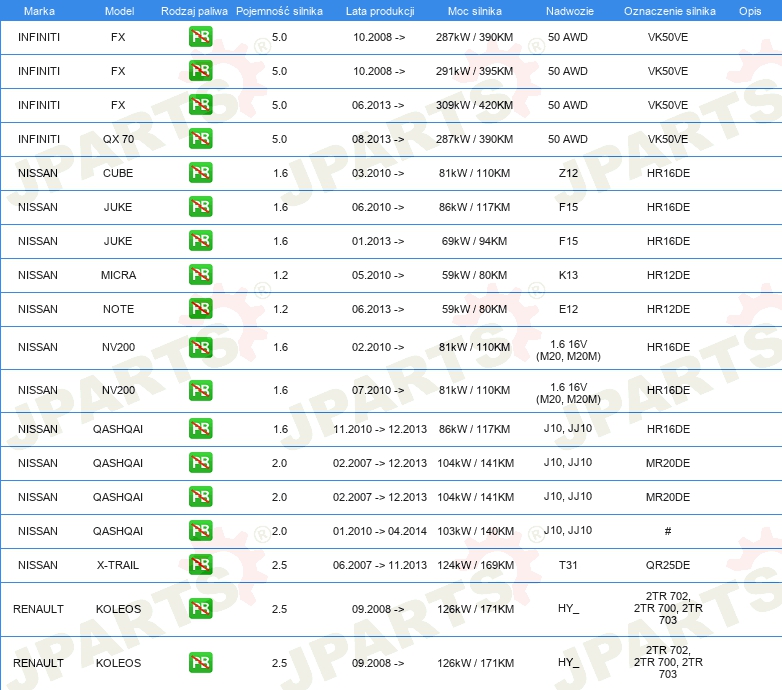Screen dimensions: 782x690
Task: Click the 1.2 capacity cell in the MICRA row
Action: coord(280,275)
